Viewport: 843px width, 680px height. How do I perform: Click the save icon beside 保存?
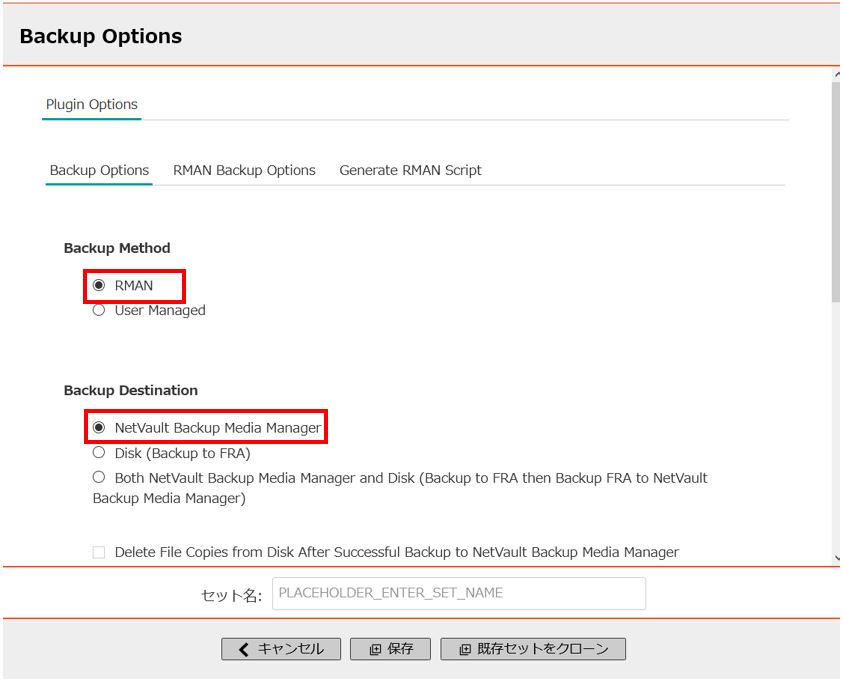tap(375, 649)
